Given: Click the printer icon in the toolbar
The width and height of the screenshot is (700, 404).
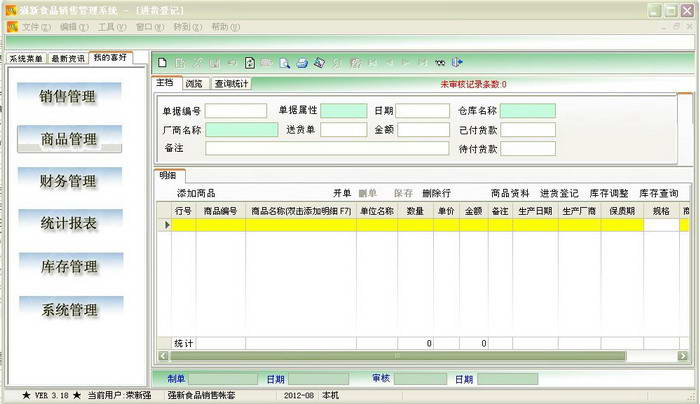Looking at the screenshot, I should pyautogui.click(x=302, y=63).
